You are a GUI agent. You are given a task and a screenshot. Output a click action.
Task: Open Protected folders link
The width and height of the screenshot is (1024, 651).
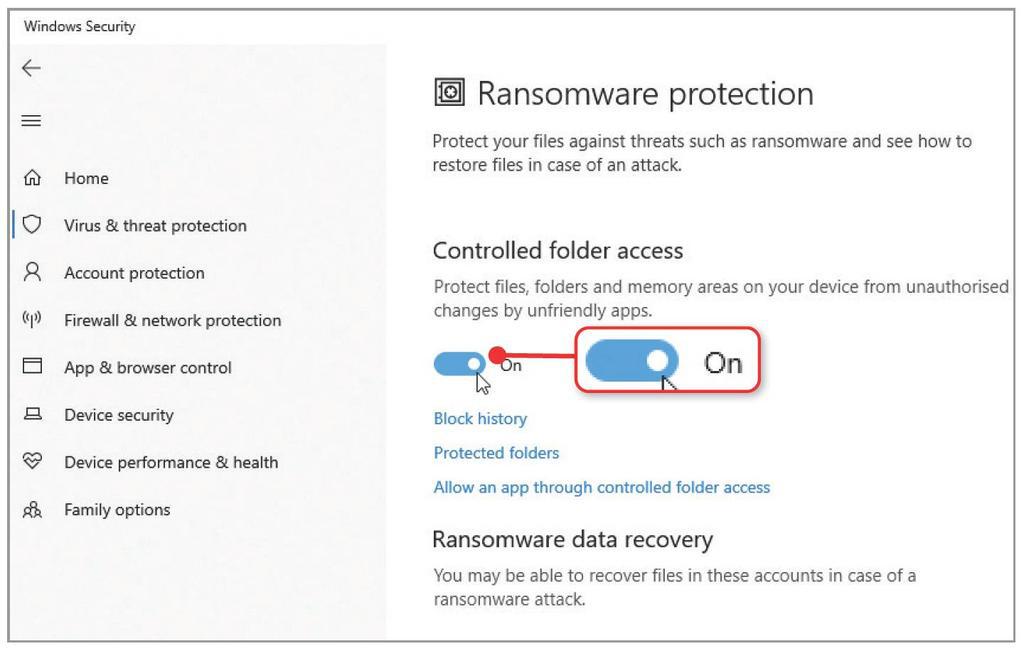tap(496, 453)
